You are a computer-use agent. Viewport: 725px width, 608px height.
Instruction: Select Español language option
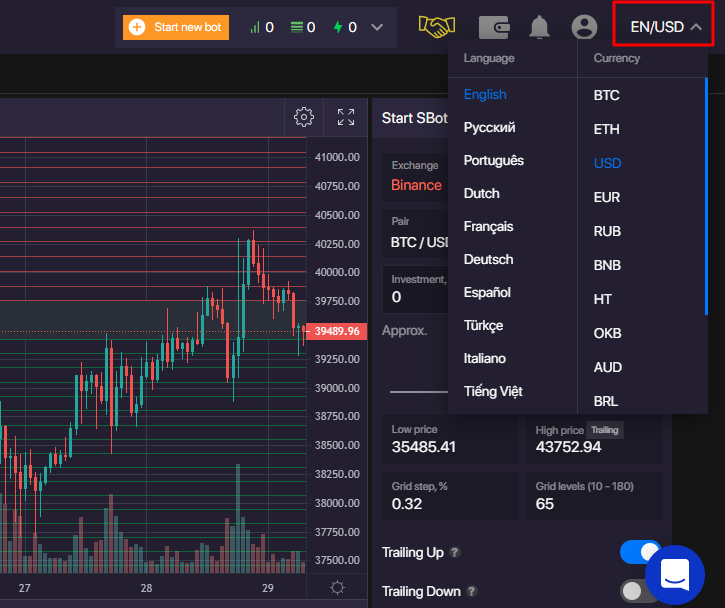[x=487, y=292]
